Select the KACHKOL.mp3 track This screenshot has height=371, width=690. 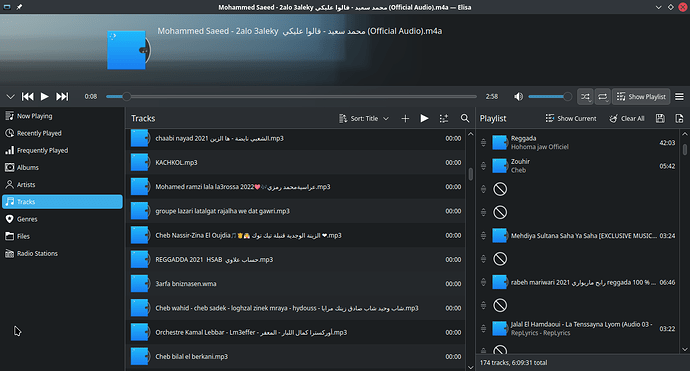coord(296,162)
